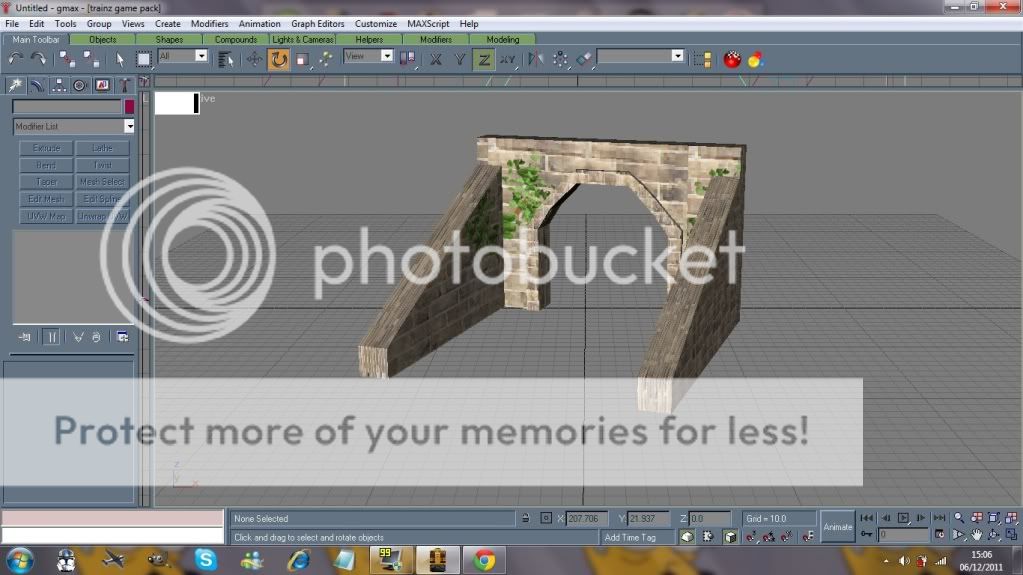1023x575 pixels.
Task: Open the named selection sets dropdown
Action: point(640,56)
